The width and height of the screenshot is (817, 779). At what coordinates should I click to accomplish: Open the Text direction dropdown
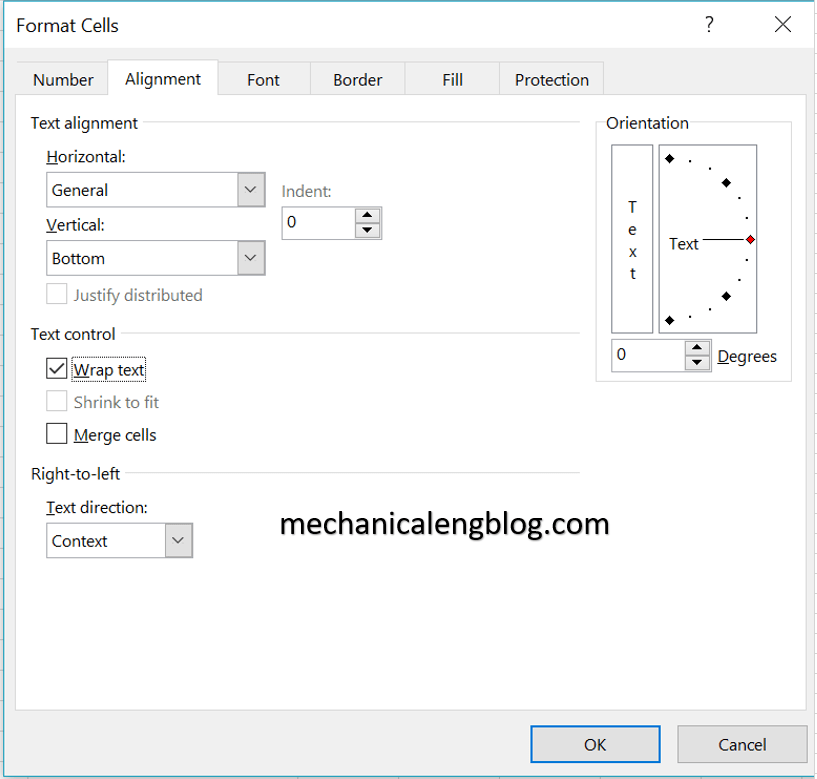[178, 540]
